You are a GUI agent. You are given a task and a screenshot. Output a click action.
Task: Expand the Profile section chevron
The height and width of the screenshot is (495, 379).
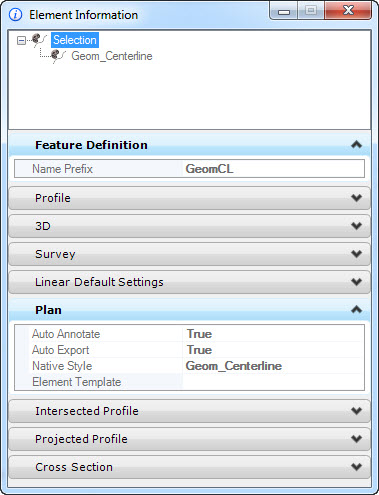(x=356, y=198)
